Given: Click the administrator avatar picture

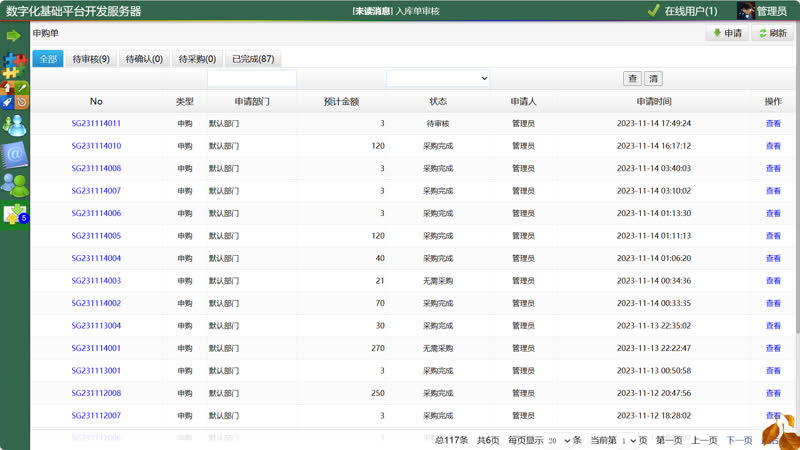Looking at the screenshot, I should 745,11.
